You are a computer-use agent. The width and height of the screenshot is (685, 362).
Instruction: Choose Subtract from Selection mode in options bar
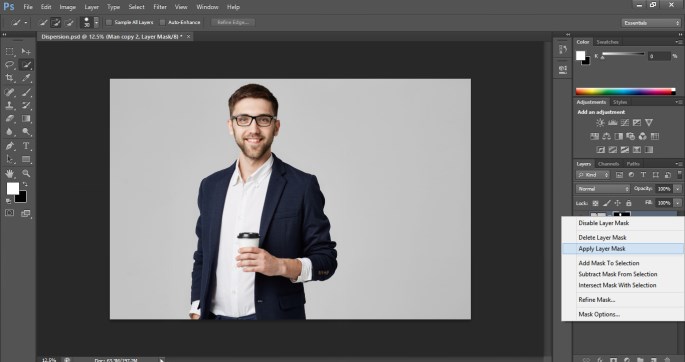[69, 22]
